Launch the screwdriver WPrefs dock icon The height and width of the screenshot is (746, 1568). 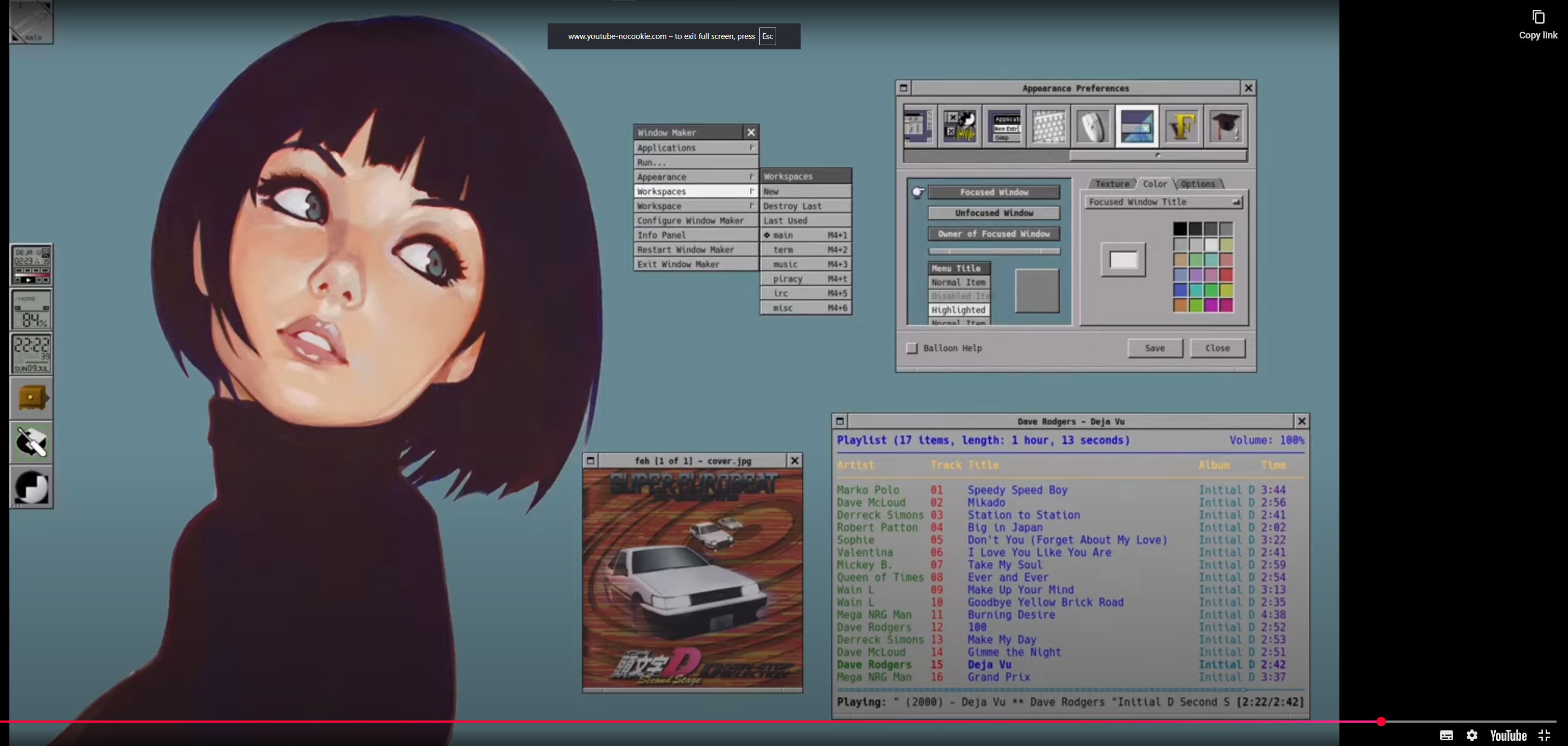click(32, 443)
